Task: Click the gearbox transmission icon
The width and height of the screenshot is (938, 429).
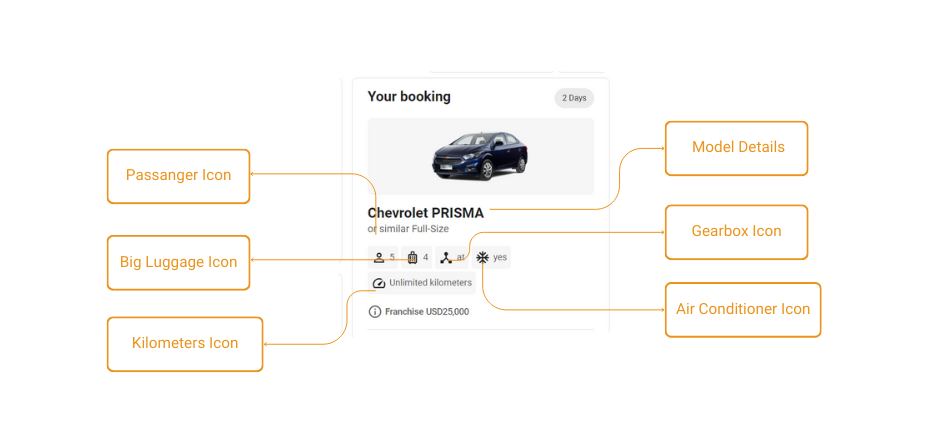Action: (x=446, y=258)
